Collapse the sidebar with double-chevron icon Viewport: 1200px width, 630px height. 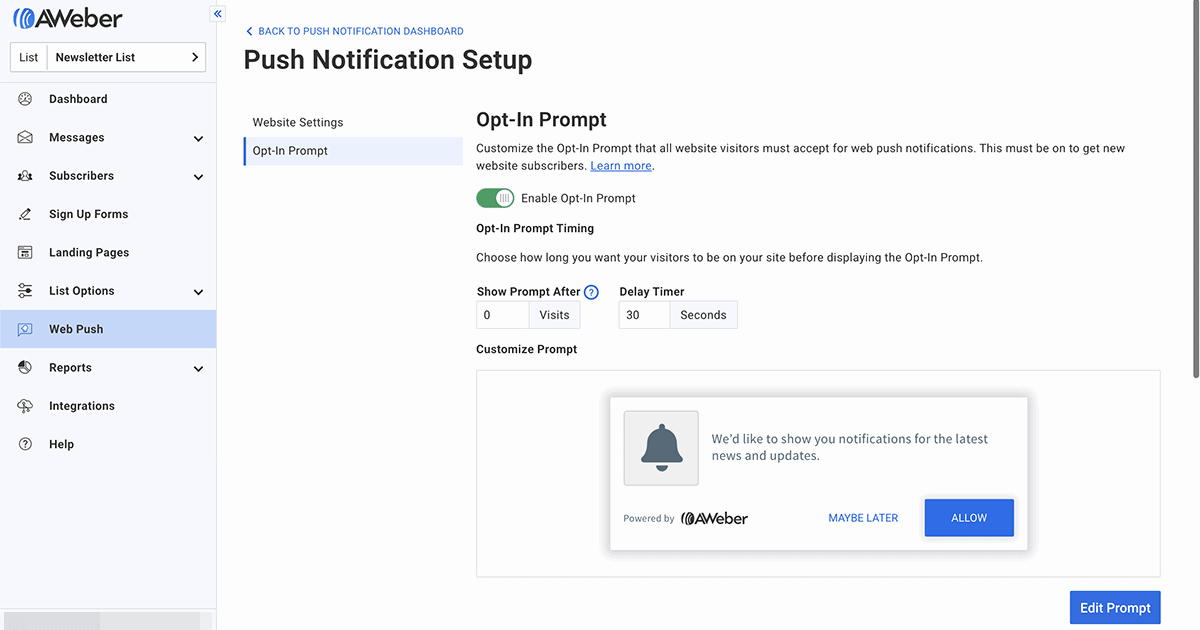[218, 14]
